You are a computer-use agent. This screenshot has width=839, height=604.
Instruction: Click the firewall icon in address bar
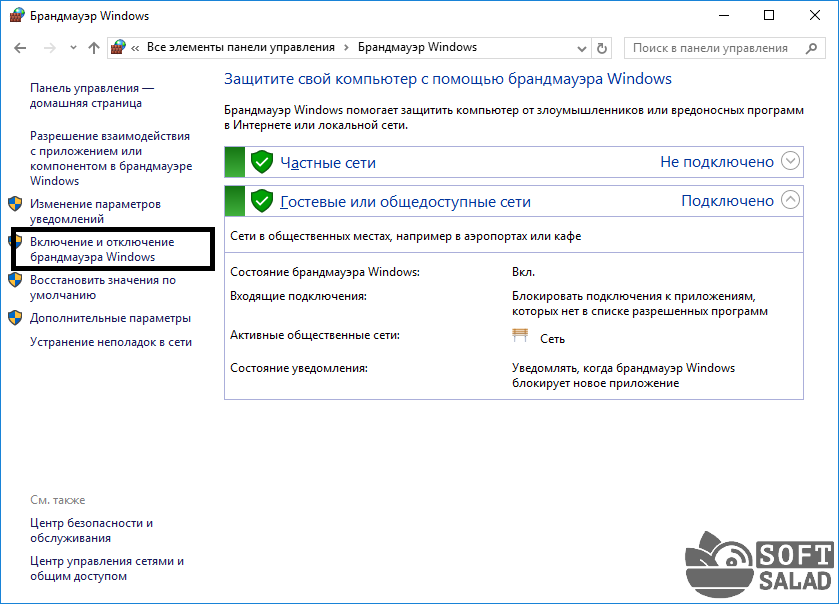[x=118, y=48]
